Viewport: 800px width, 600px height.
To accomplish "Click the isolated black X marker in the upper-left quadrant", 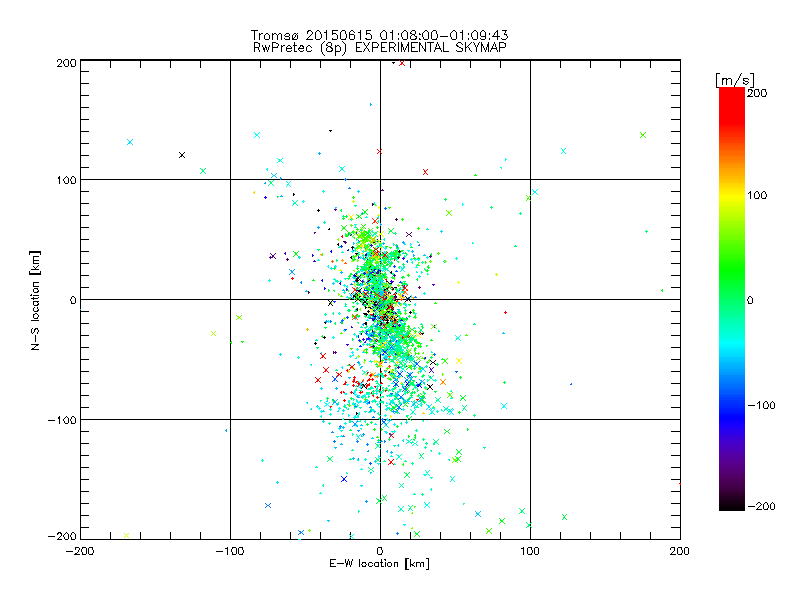I will (182, 155).
